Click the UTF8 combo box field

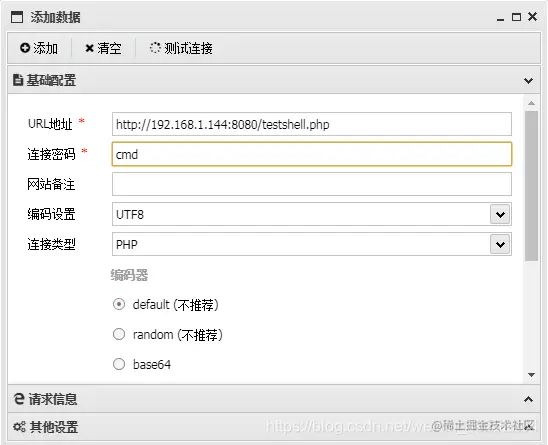point(312,214)
